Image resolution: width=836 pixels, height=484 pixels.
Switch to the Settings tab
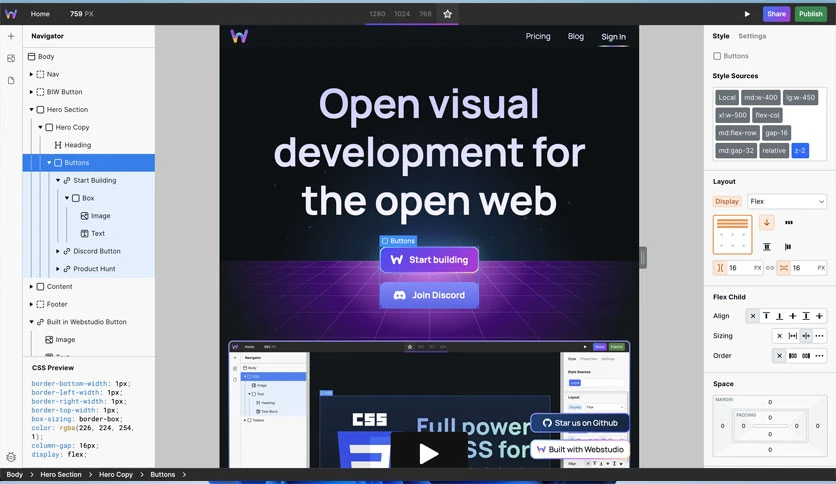coord(752,36)
